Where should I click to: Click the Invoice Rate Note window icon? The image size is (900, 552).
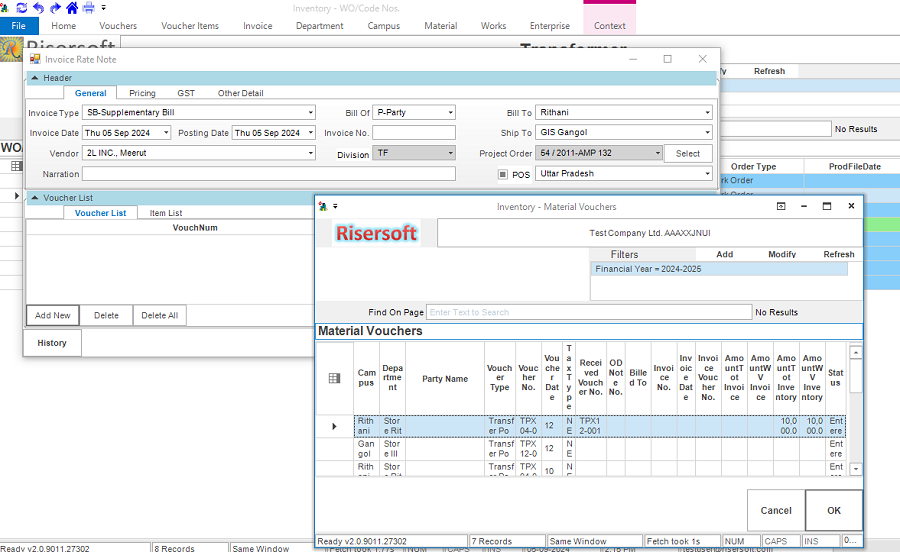click(x=35, y=59)
